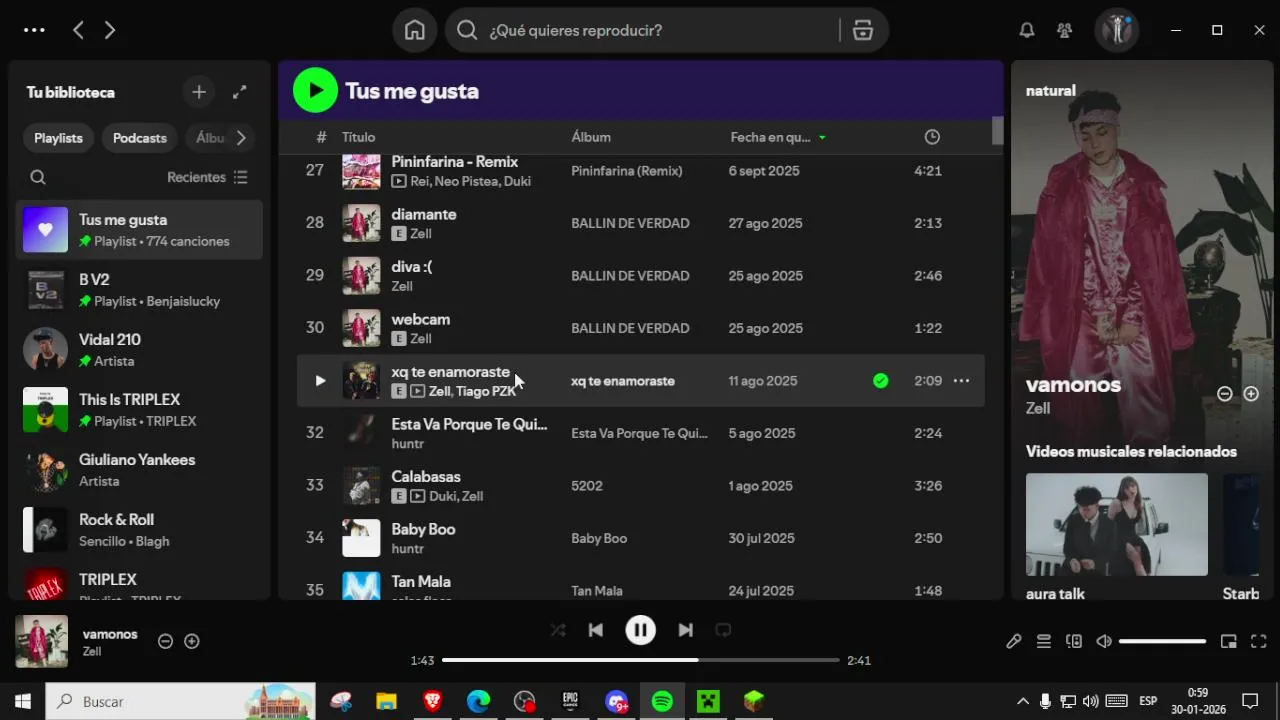Open Giuliano Yankees artist
The height and width of the screenshot is (720, 1280).
tap(139, 470)
